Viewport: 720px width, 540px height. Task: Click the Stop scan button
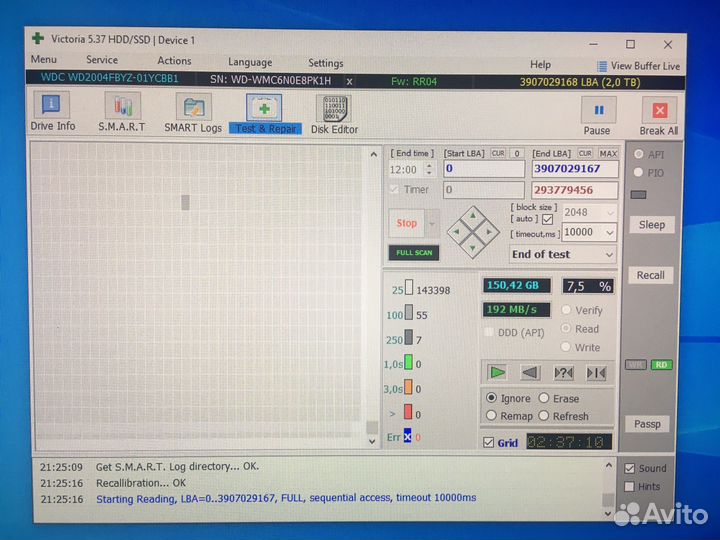click(407, 223)
